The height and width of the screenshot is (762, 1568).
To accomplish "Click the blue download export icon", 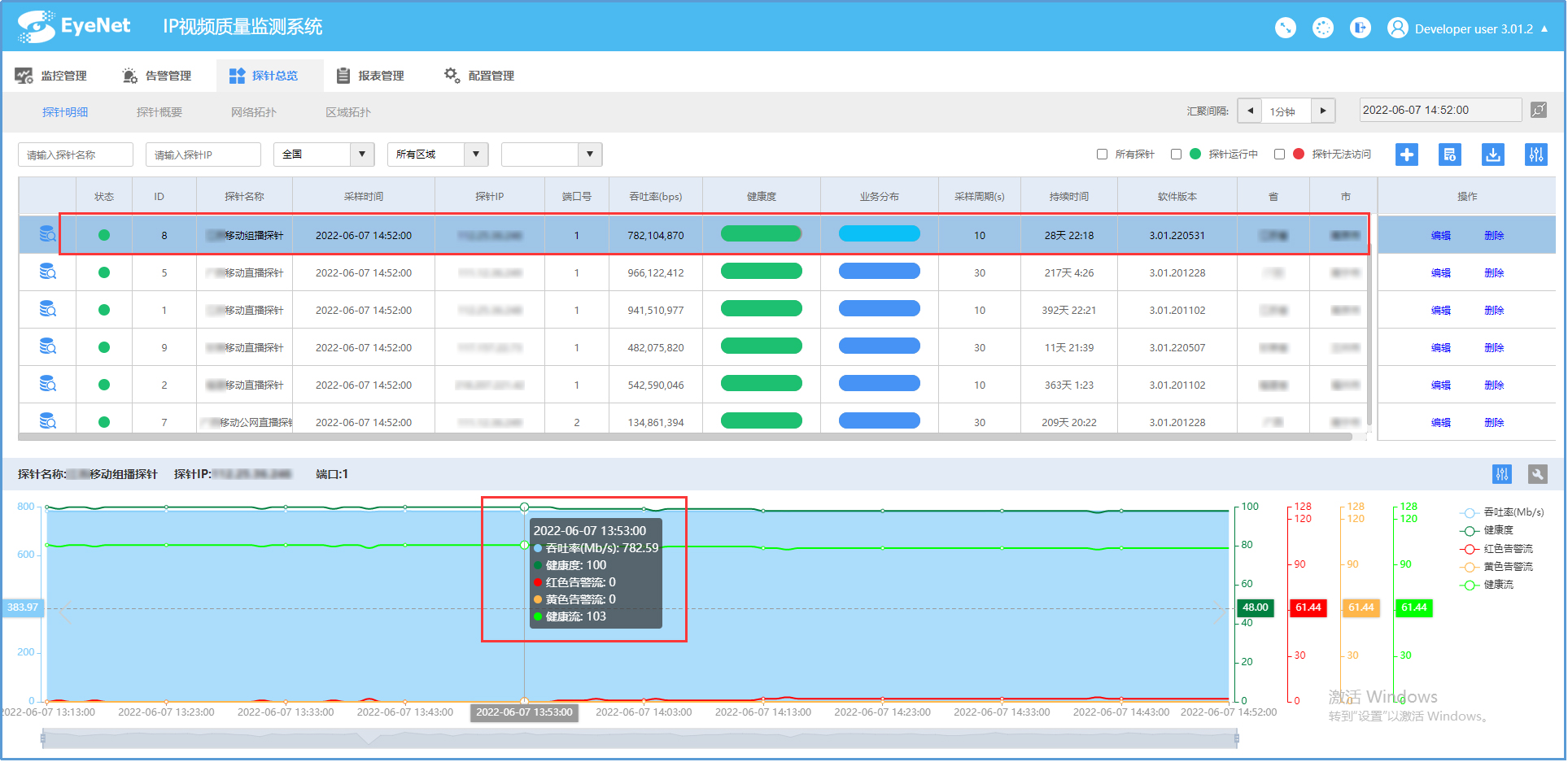I will tap(1492, 155).
